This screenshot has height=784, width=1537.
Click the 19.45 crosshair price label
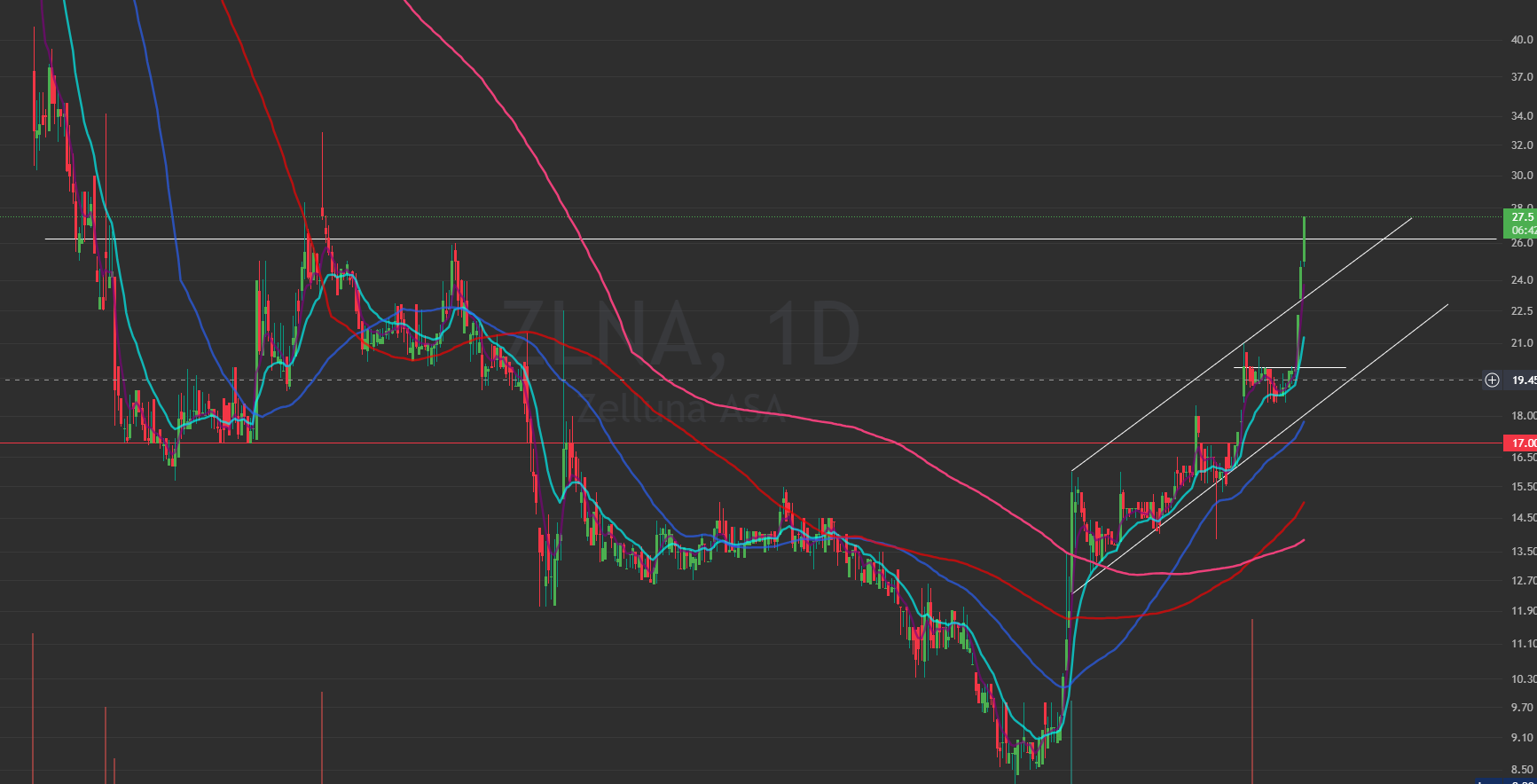point(1522,380)
